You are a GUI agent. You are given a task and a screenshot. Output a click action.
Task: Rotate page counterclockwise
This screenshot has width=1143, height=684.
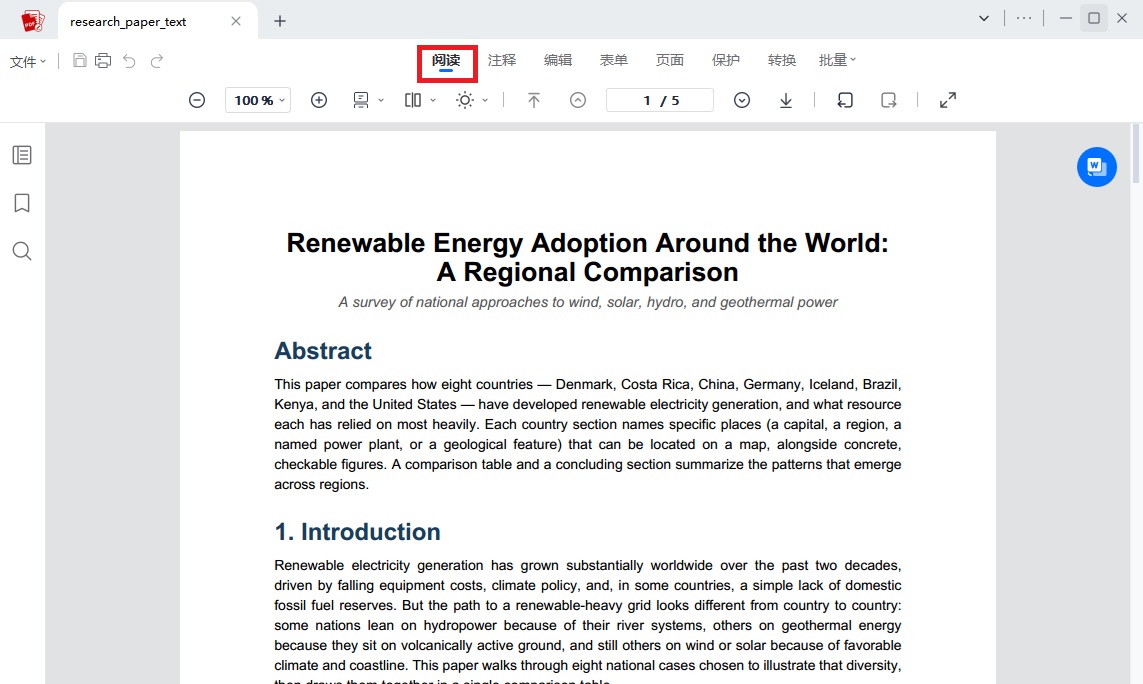coord(845,100)
